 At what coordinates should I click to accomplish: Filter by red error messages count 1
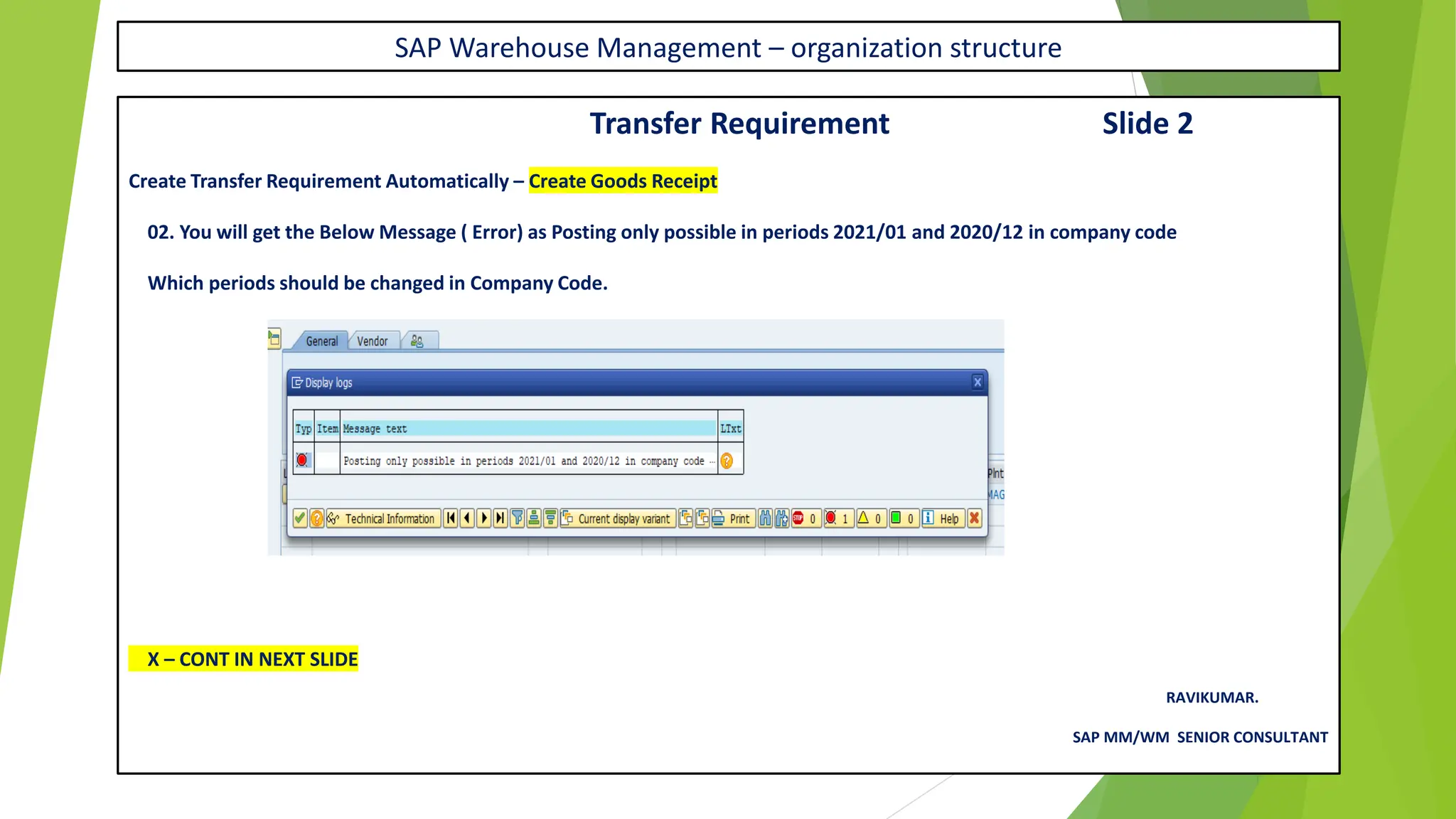click(837, 518)
